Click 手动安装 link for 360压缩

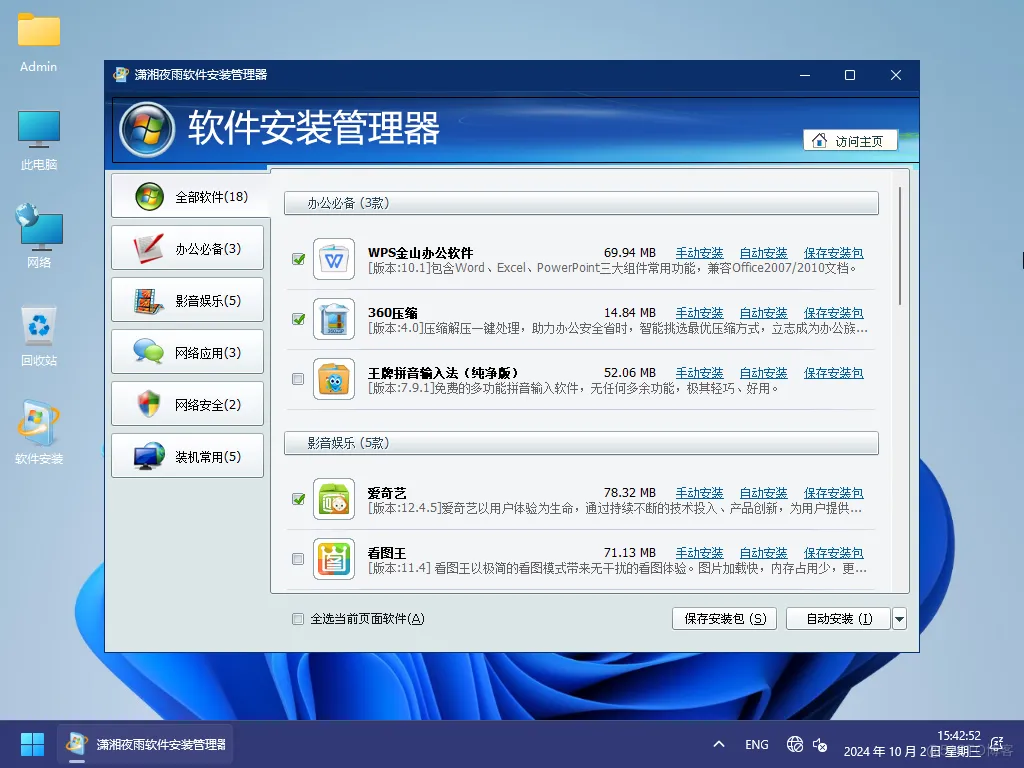click(699, 313)
